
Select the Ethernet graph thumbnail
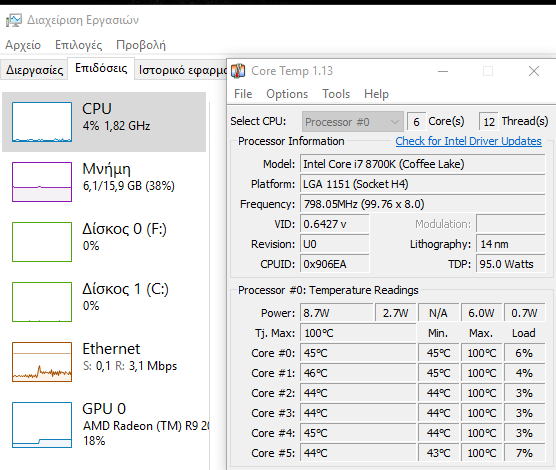click(x=42, y=362)
